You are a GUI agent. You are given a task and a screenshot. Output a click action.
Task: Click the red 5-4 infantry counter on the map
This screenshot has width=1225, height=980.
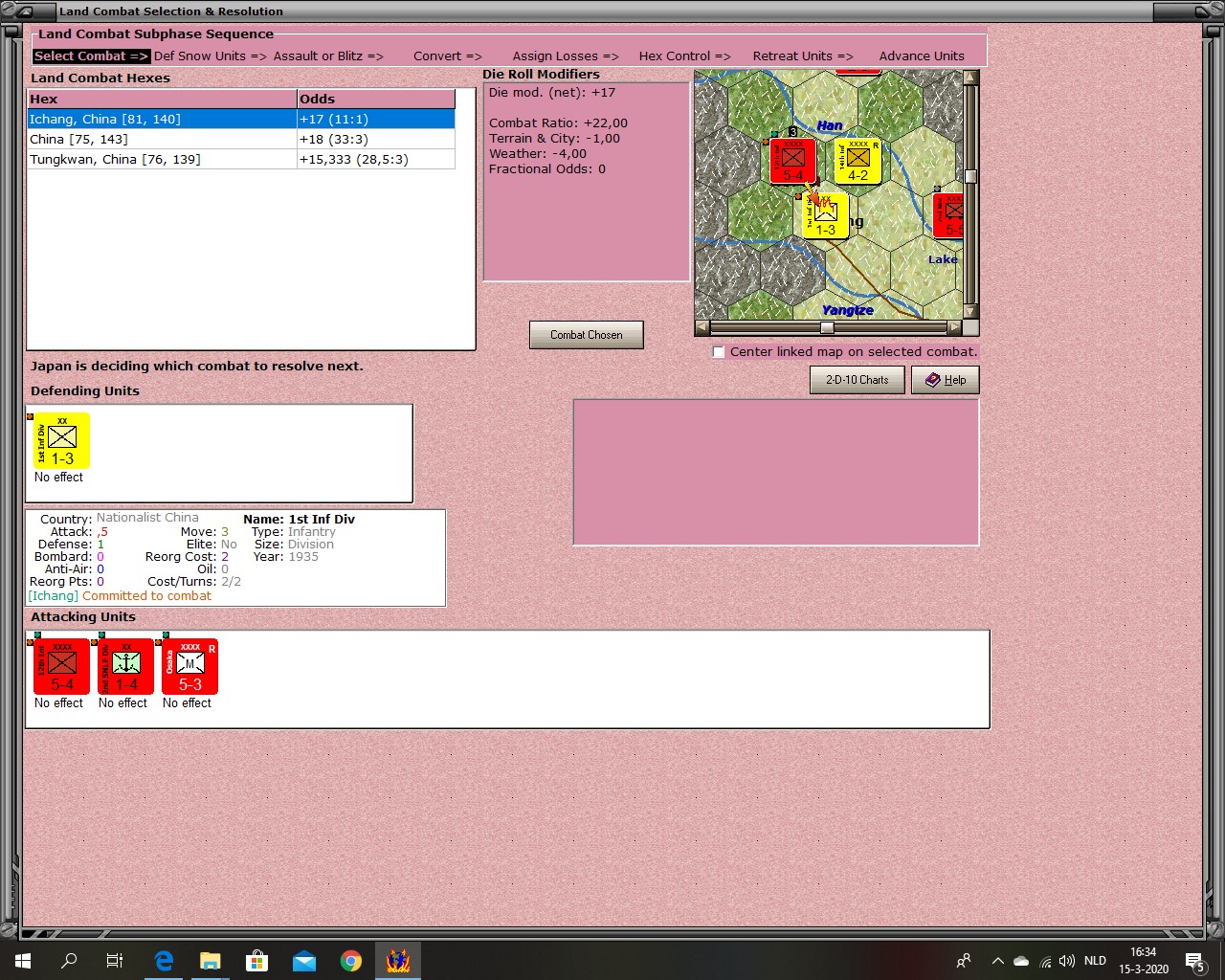point(793,161)
